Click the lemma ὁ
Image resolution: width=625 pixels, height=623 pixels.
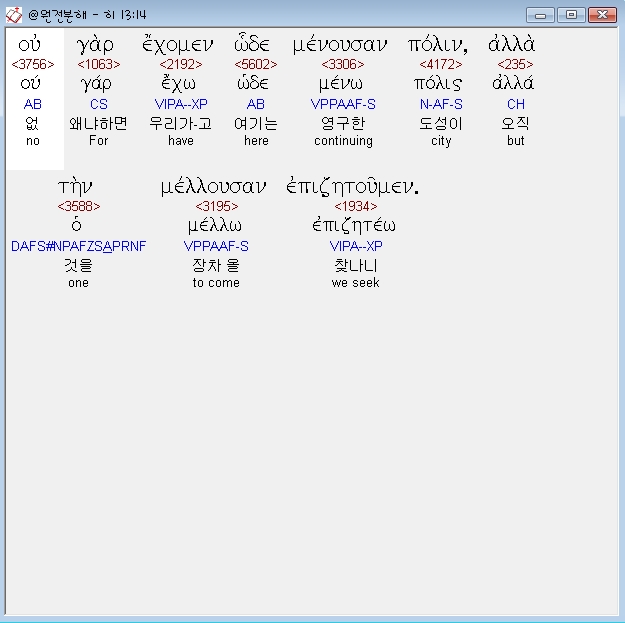[76, 225]
